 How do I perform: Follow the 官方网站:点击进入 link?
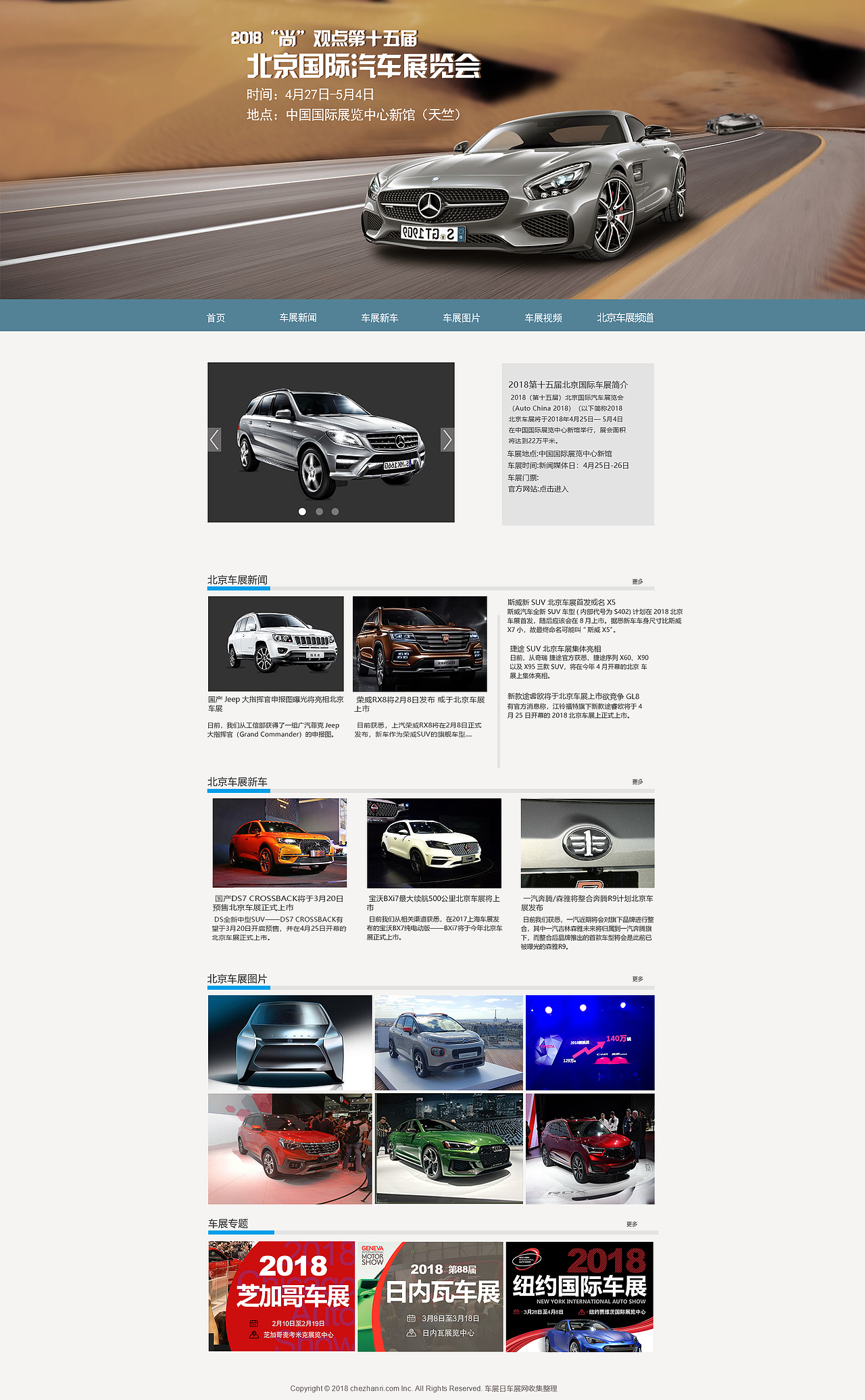point(539,489)
